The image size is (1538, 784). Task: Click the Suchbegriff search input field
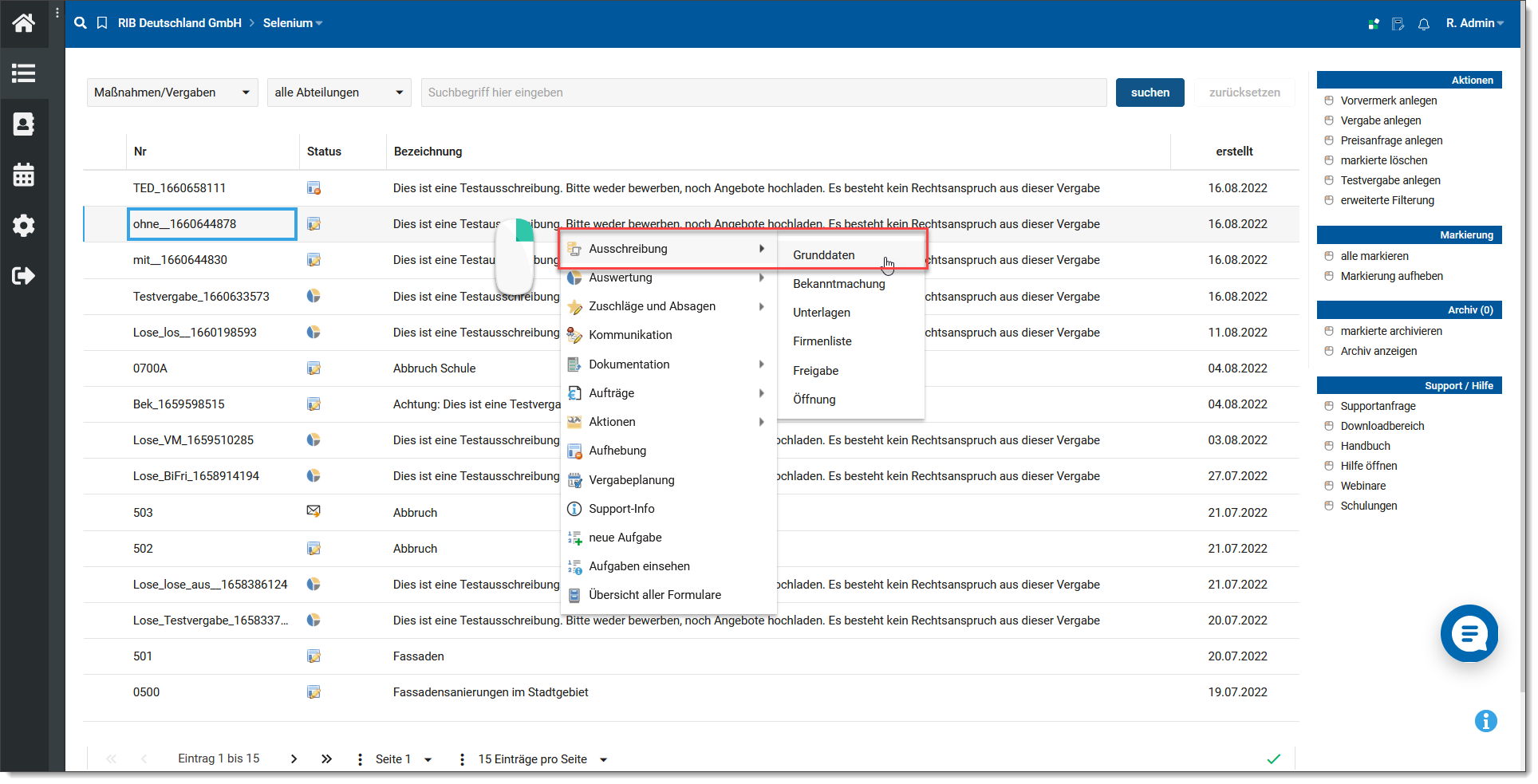click(763, 93)
